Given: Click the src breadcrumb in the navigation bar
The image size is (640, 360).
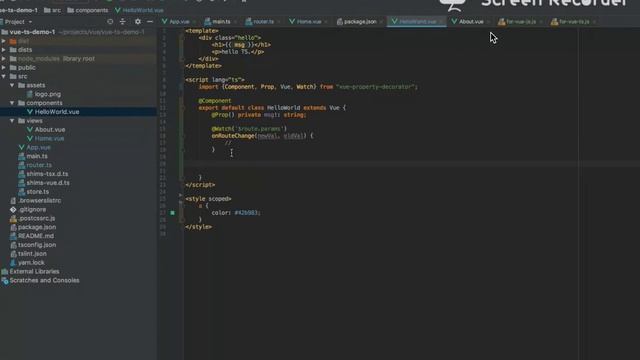Looking at the screenshot, I should (52, 10).
